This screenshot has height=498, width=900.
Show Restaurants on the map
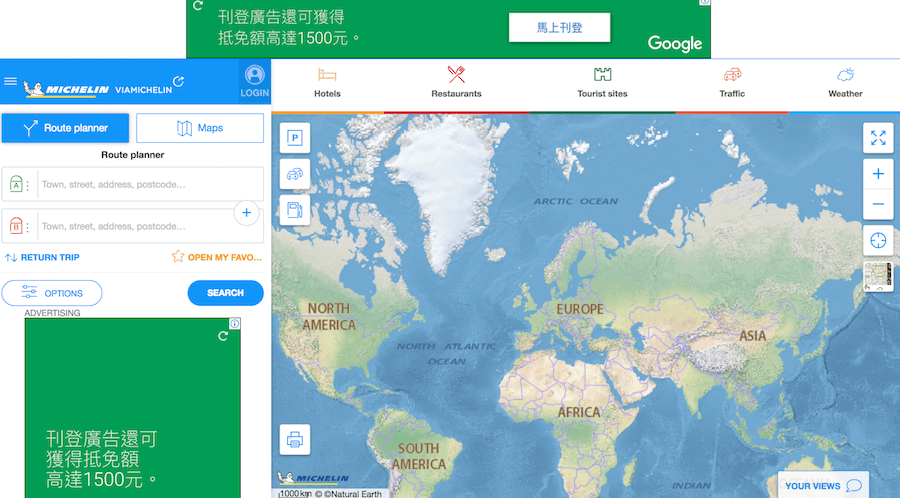[x=456, y=83]
